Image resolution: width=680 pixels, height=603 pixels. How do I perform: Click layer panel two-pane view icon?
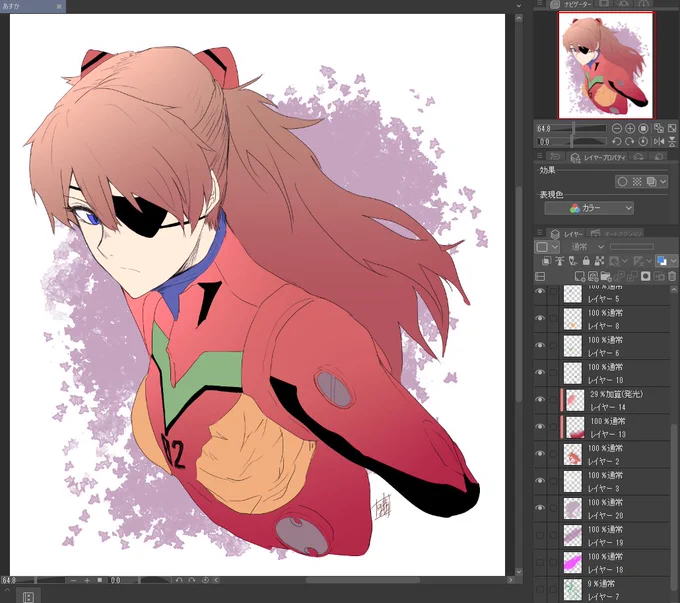(540, 276)
